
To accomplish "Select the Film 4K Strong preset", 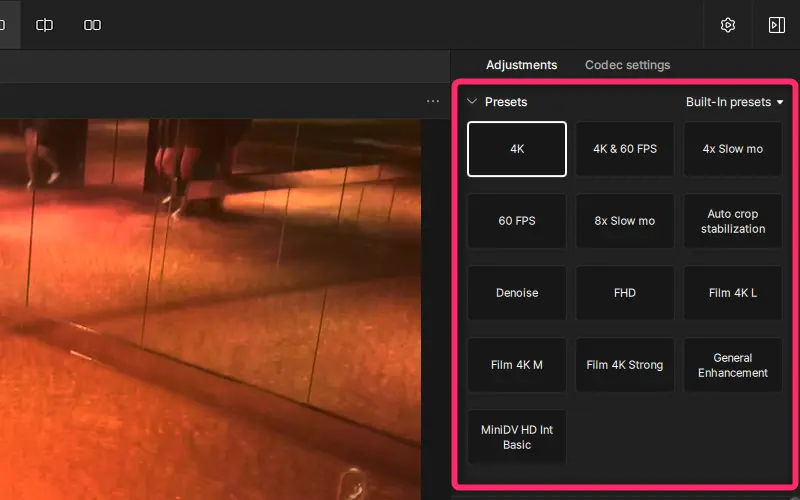I will pos(625,365).
